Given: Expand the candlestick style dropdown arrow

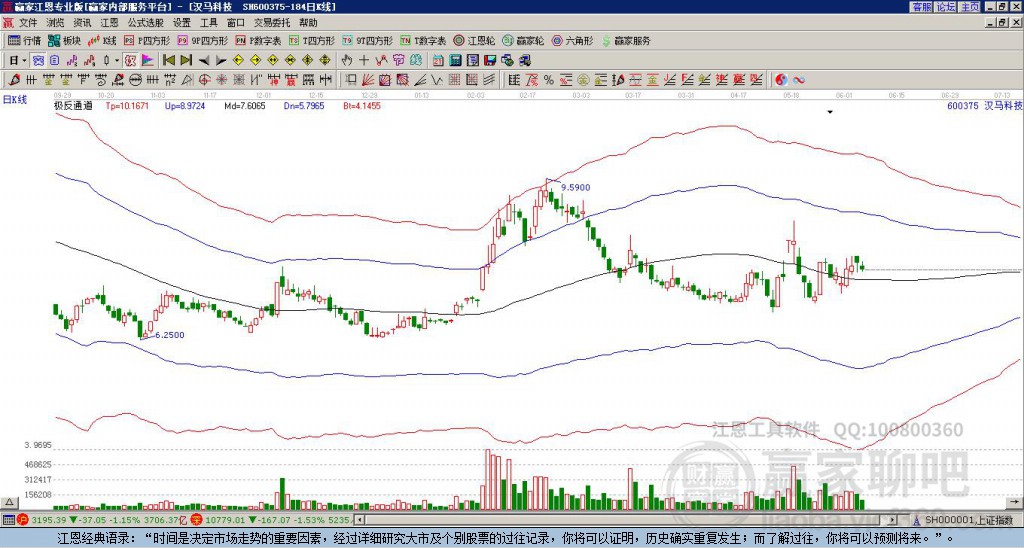Looking at the screenshot, I should tap(117, 61).
